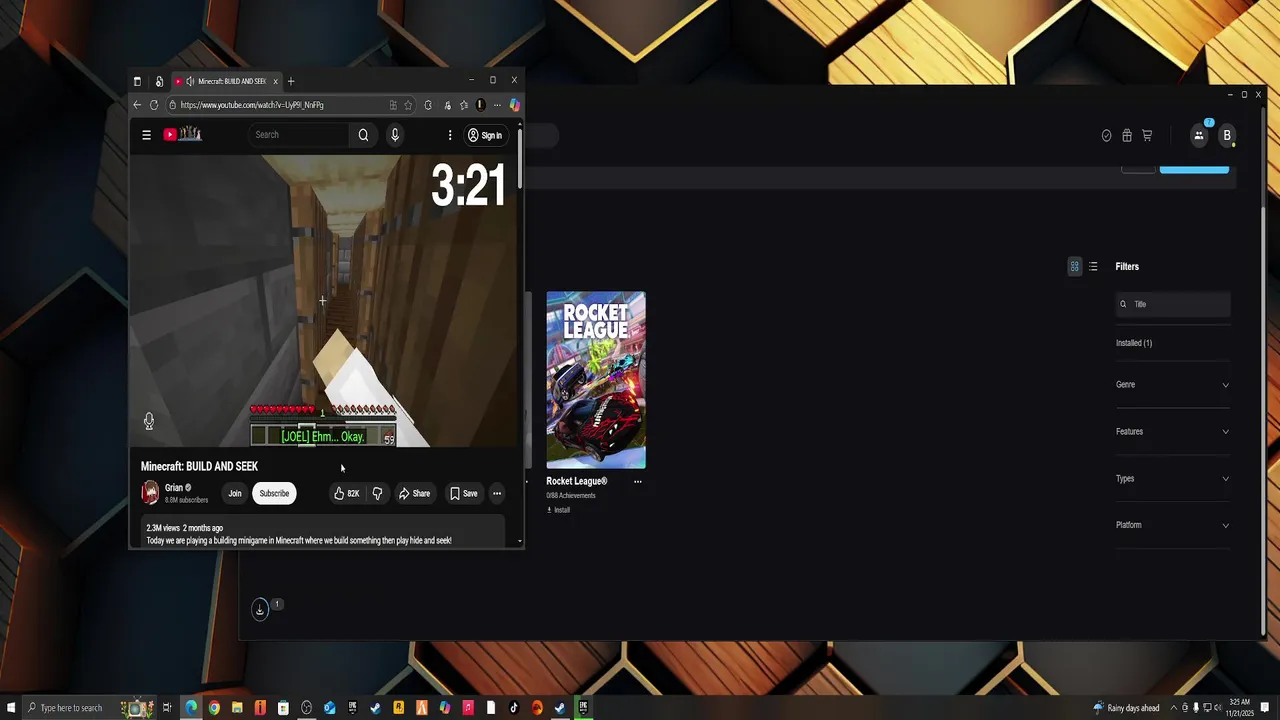Click the blue button in Epic header

click(1194, 169)
